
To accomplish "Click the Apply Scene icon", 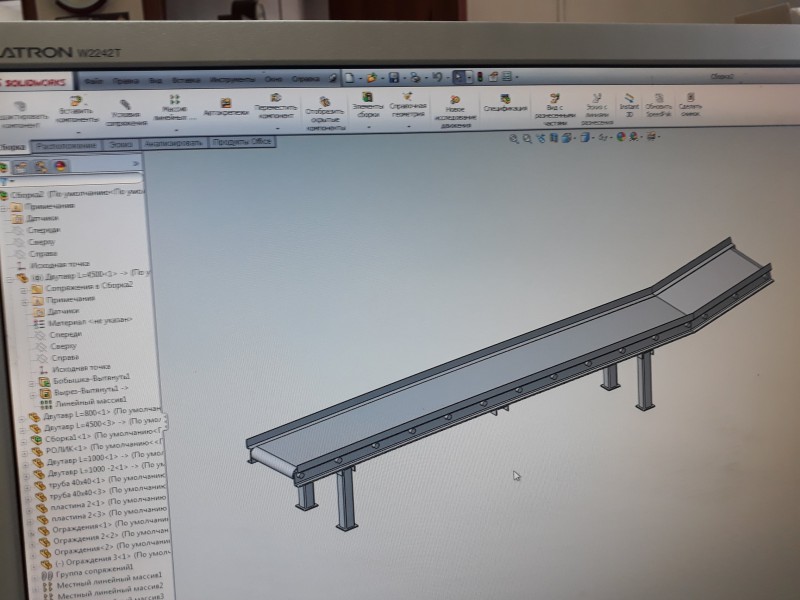I will pos(634,137).
